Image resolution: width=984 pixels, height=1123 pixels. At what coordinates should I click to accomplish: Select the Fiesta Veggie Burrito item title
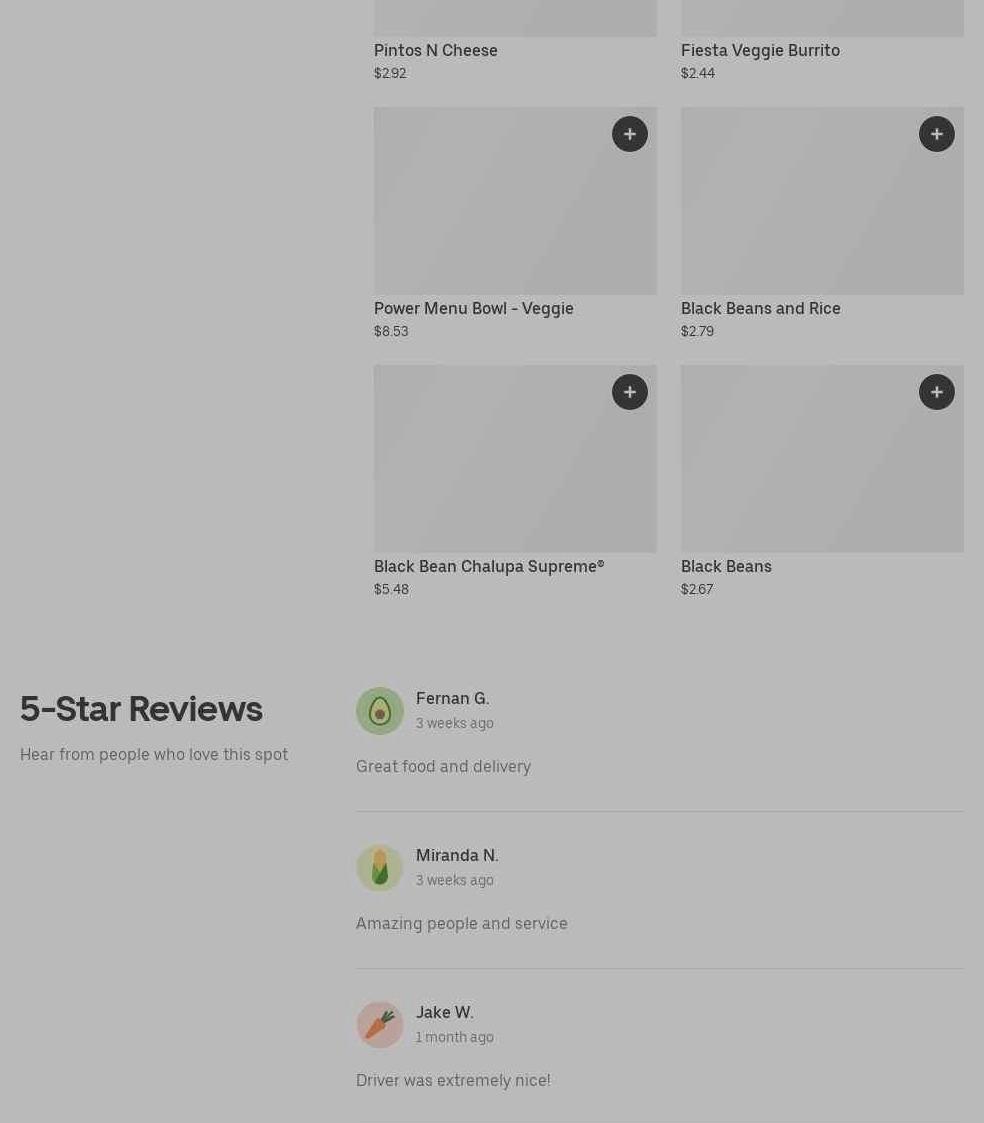pos(761,51)
